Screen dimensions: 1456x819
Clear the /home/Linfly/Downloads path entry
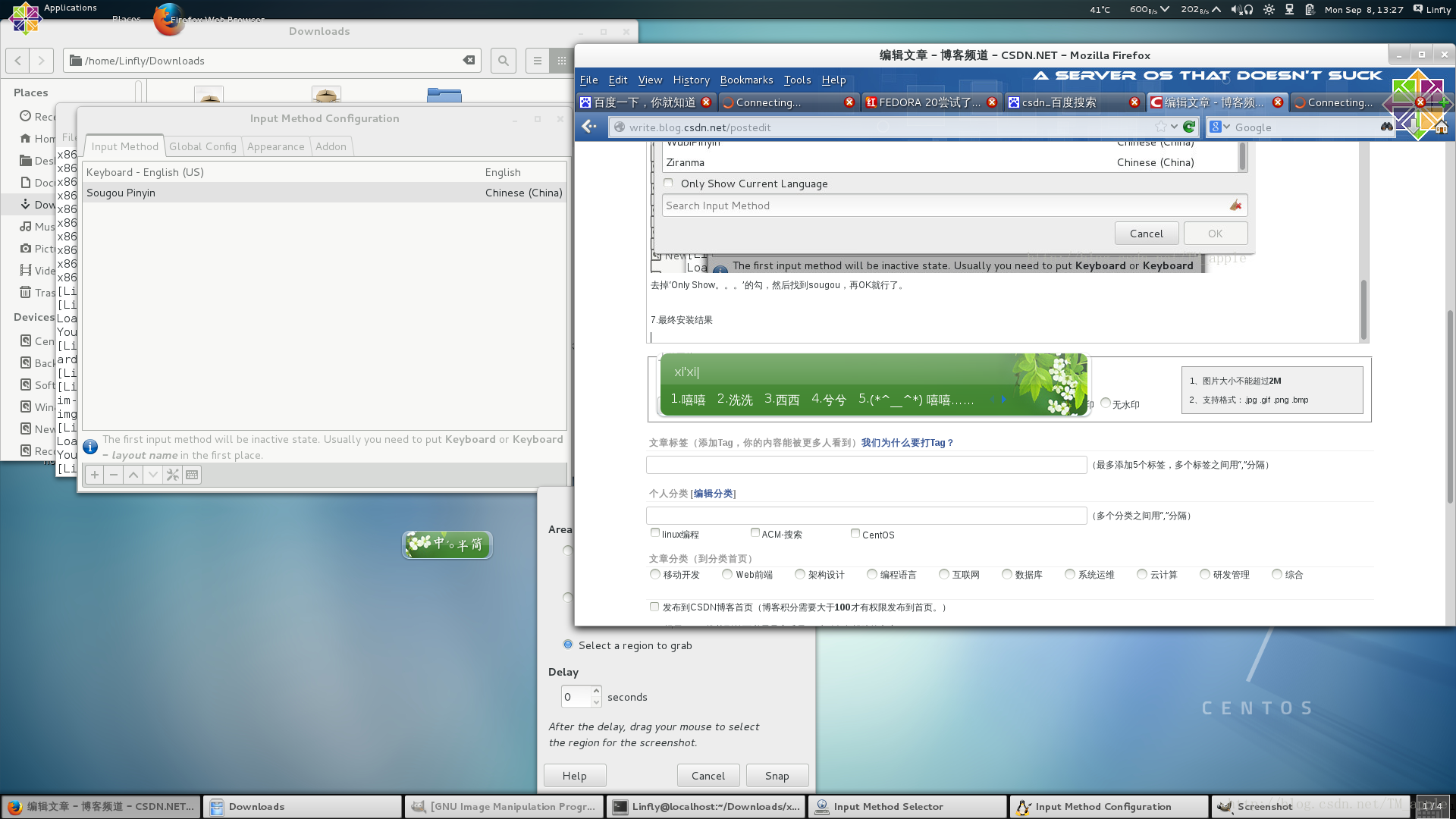pyautogui.click(x=469, y=61)
